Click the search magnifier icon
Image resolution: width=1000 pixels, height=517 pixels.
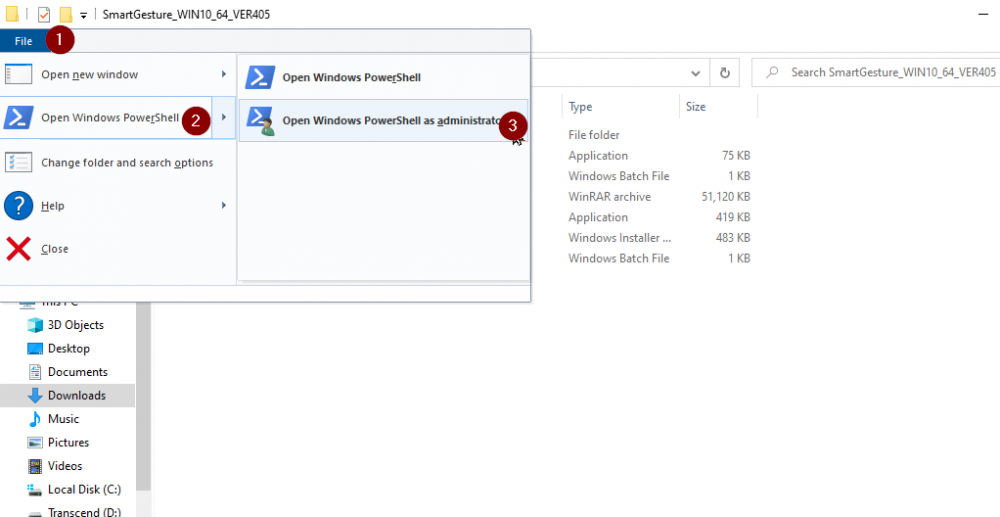[x=772, y=73]
